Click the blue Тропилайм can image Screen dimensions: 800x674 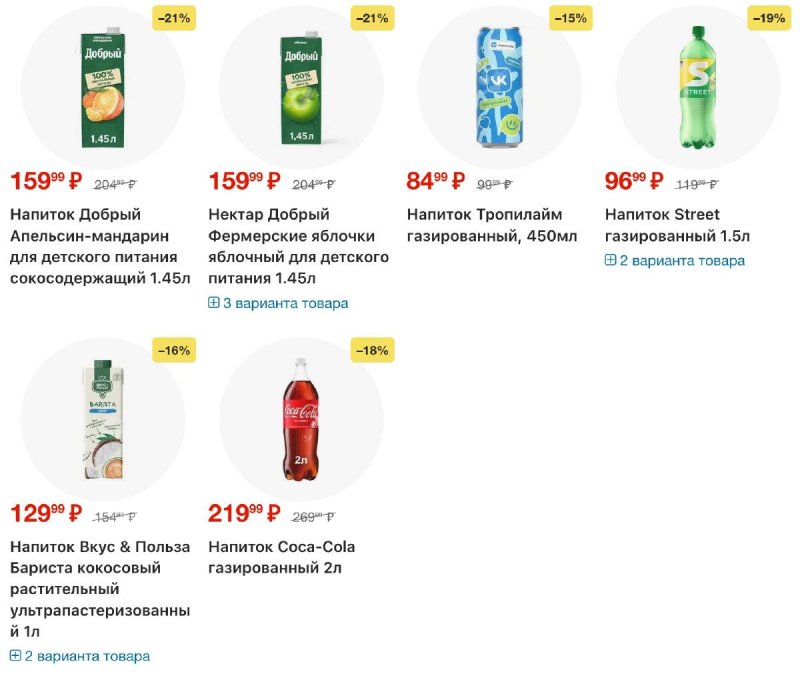pyautogui.click(x=499, y=86)
